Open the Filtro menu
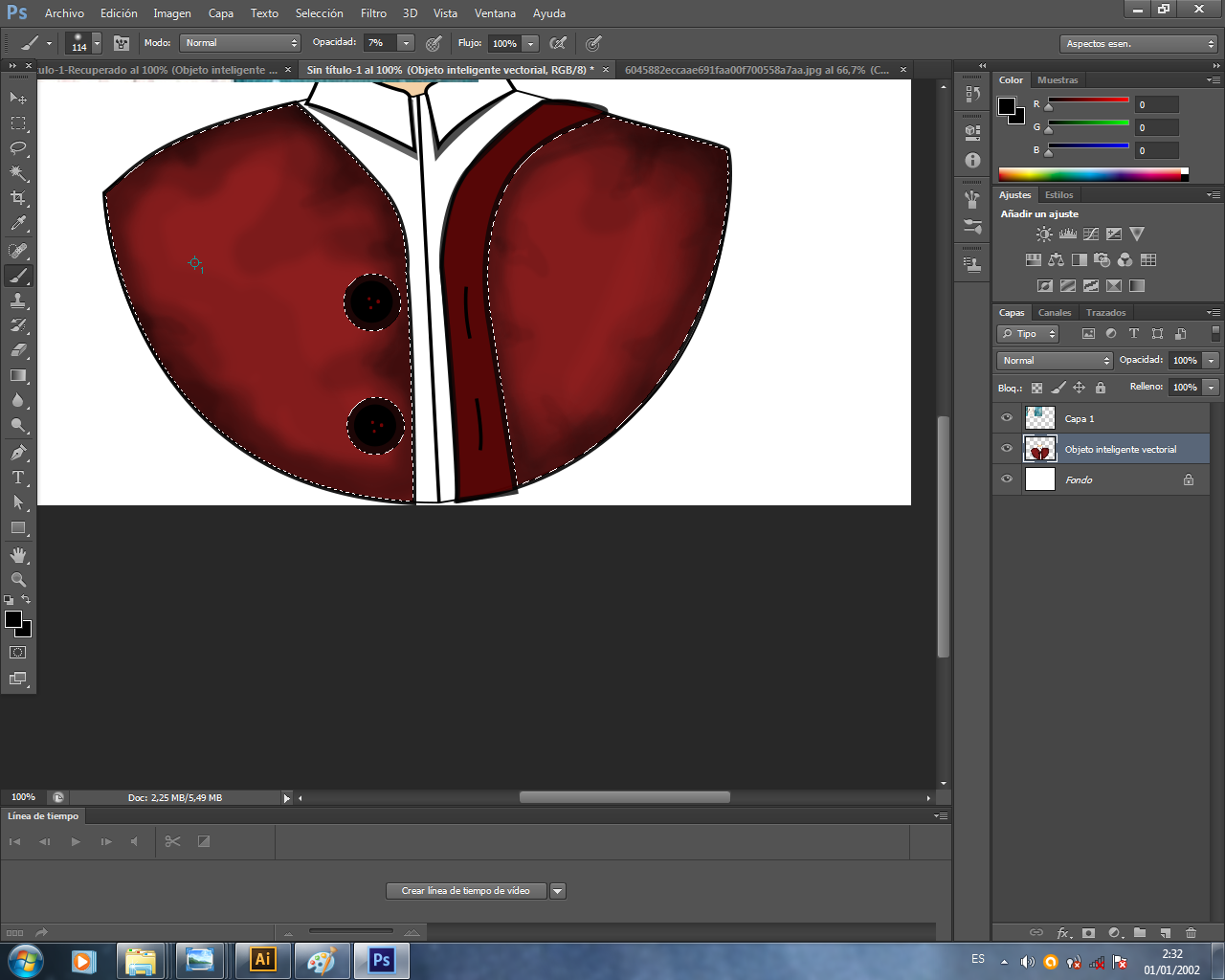1225x980 pixels. pyautogui.click(x=373, y=13)
